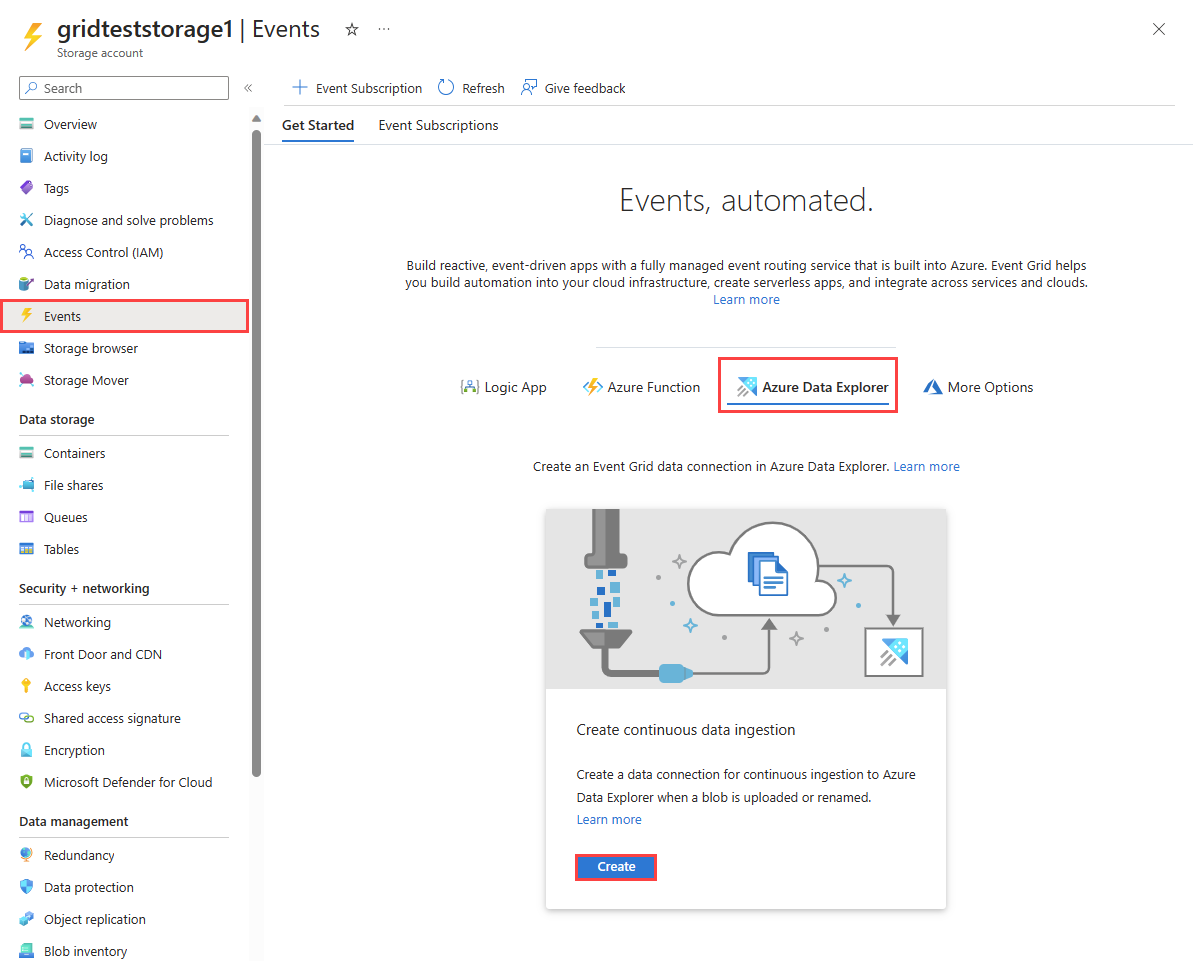Click the 'Storage account' subtitle
This screenshot has height=961, width=1193.
click(100, 53)
